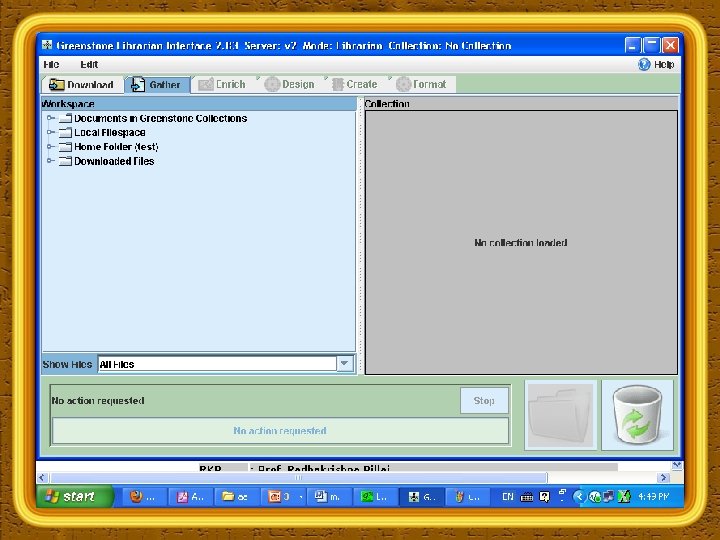Select 'Home Folder (test)' tree row

click(x=116, y=147)
